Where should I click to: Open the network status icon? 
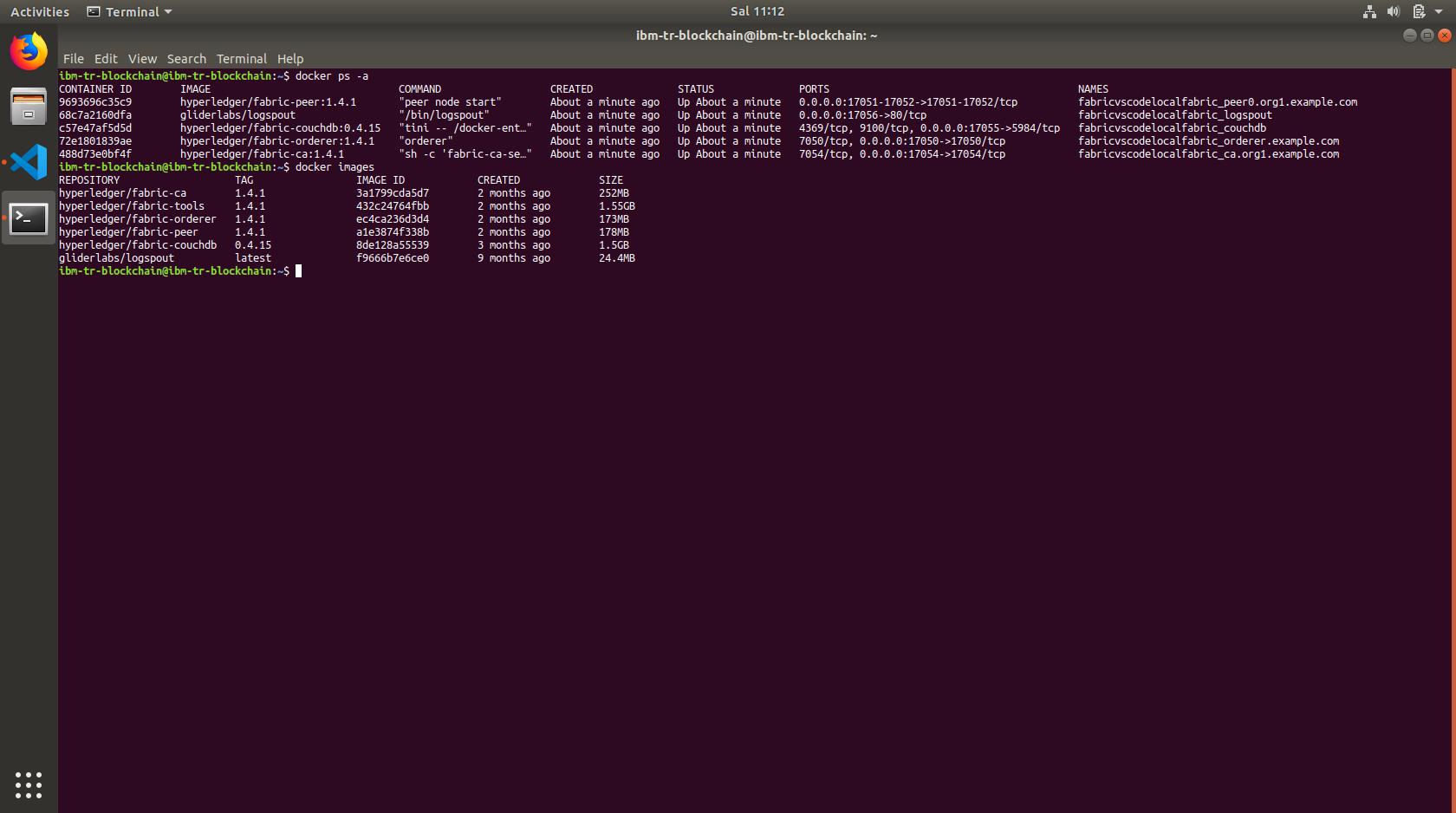tap(1369, 11)
